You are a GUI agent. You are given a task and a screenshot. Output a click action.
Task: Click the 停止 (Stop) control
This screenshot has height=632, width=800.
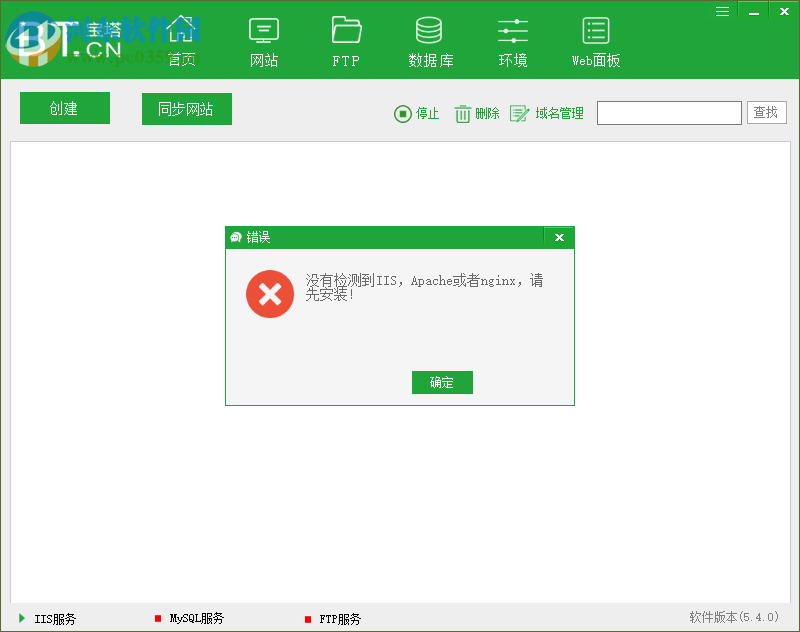tap(416, 113)
